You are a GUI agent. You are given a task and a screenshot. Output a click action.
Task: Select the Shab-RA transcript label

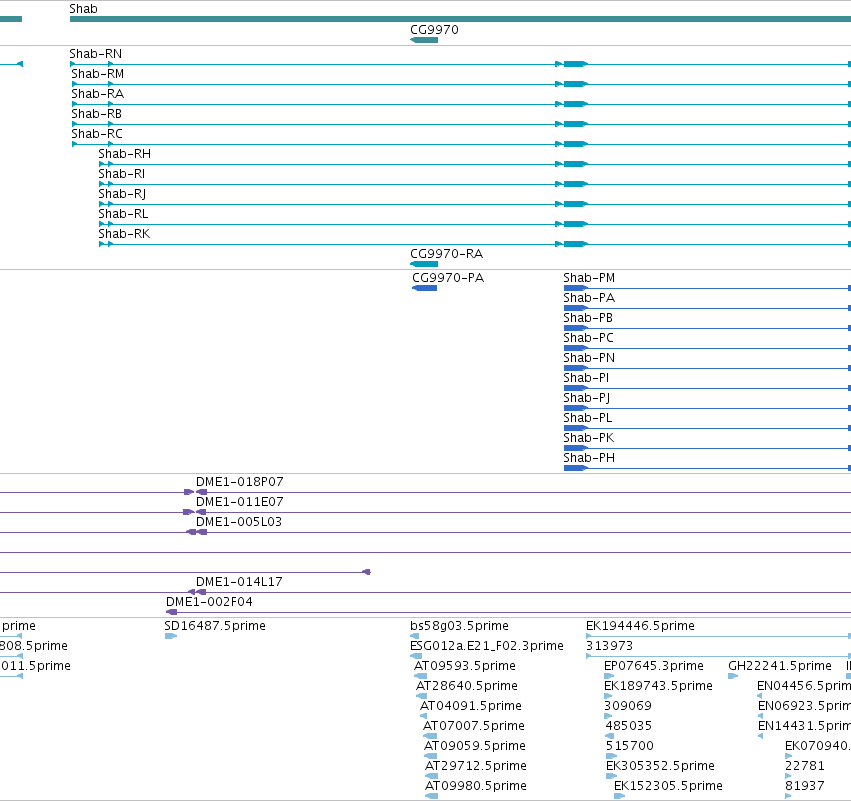click(98, 94)
